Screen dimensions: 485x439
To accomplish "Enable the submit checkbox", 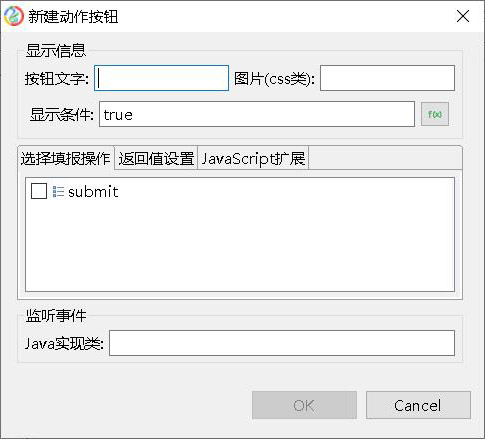I will [x=39, y=191].
